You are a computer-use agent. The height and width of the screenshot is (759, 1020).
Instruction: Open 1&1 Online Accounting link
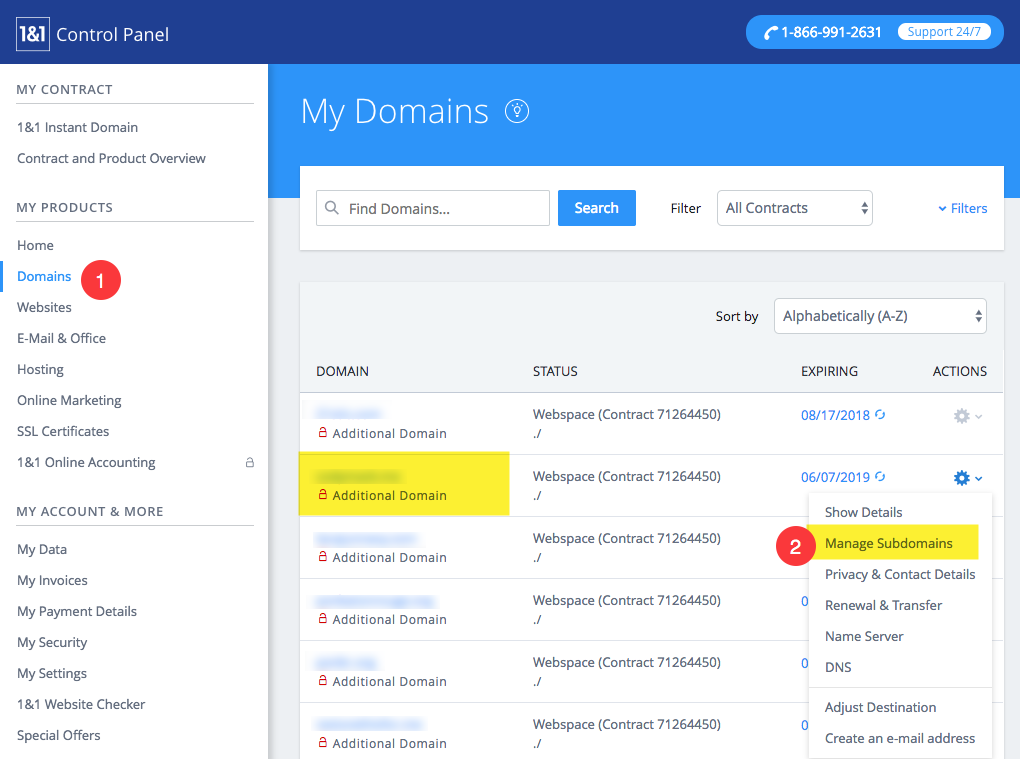click(86, 462)
